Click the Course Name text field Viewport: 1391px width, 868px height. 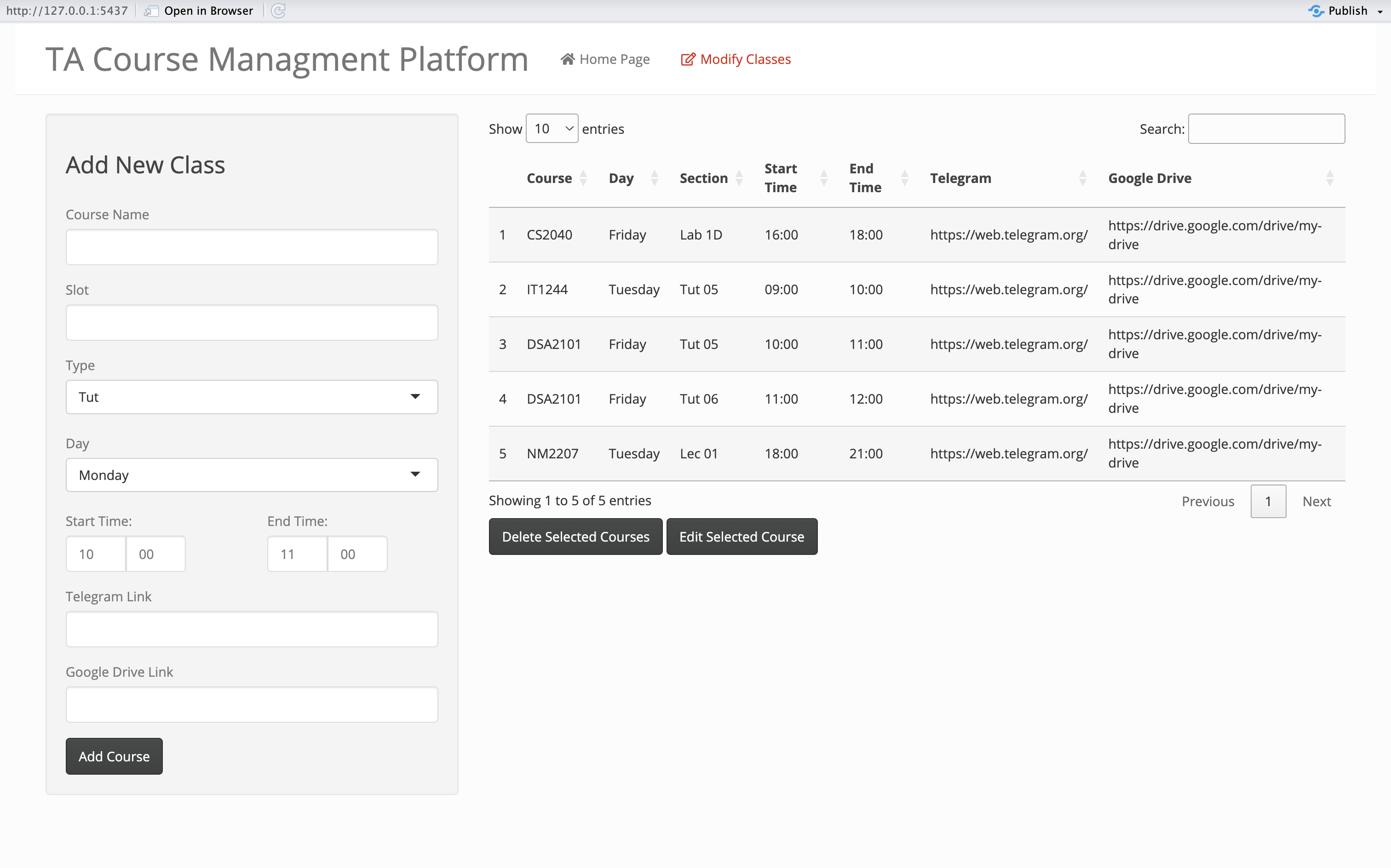(252, 247)
